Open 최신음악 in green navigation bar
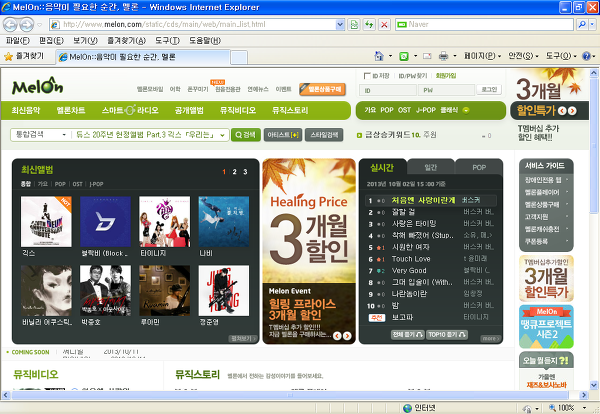600x414 pixels. 26,111
